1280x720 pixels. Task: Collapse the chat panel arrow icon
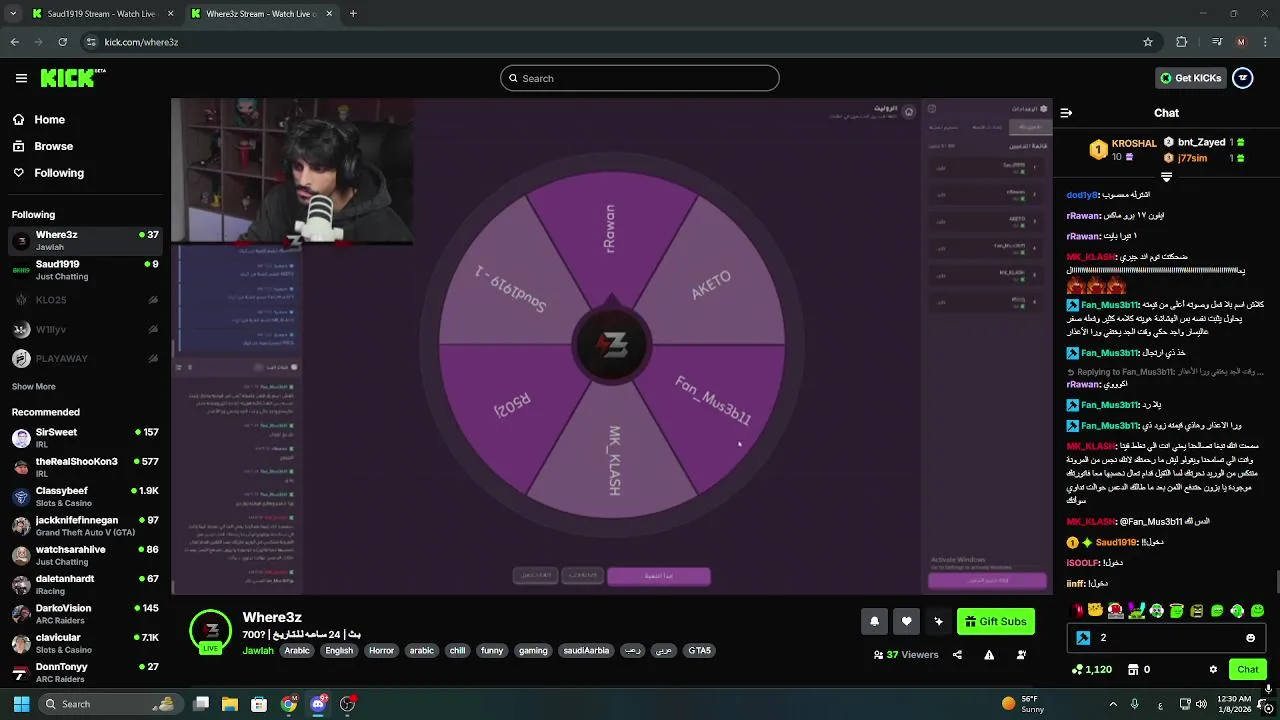click(x=1066, y=113)
